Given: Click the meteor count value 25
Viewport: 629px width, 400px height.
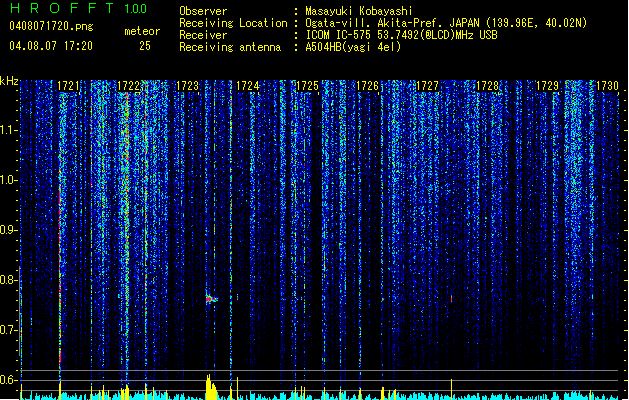Looking at the screenshot, I should pyautogui.click(x=145, y=46).
